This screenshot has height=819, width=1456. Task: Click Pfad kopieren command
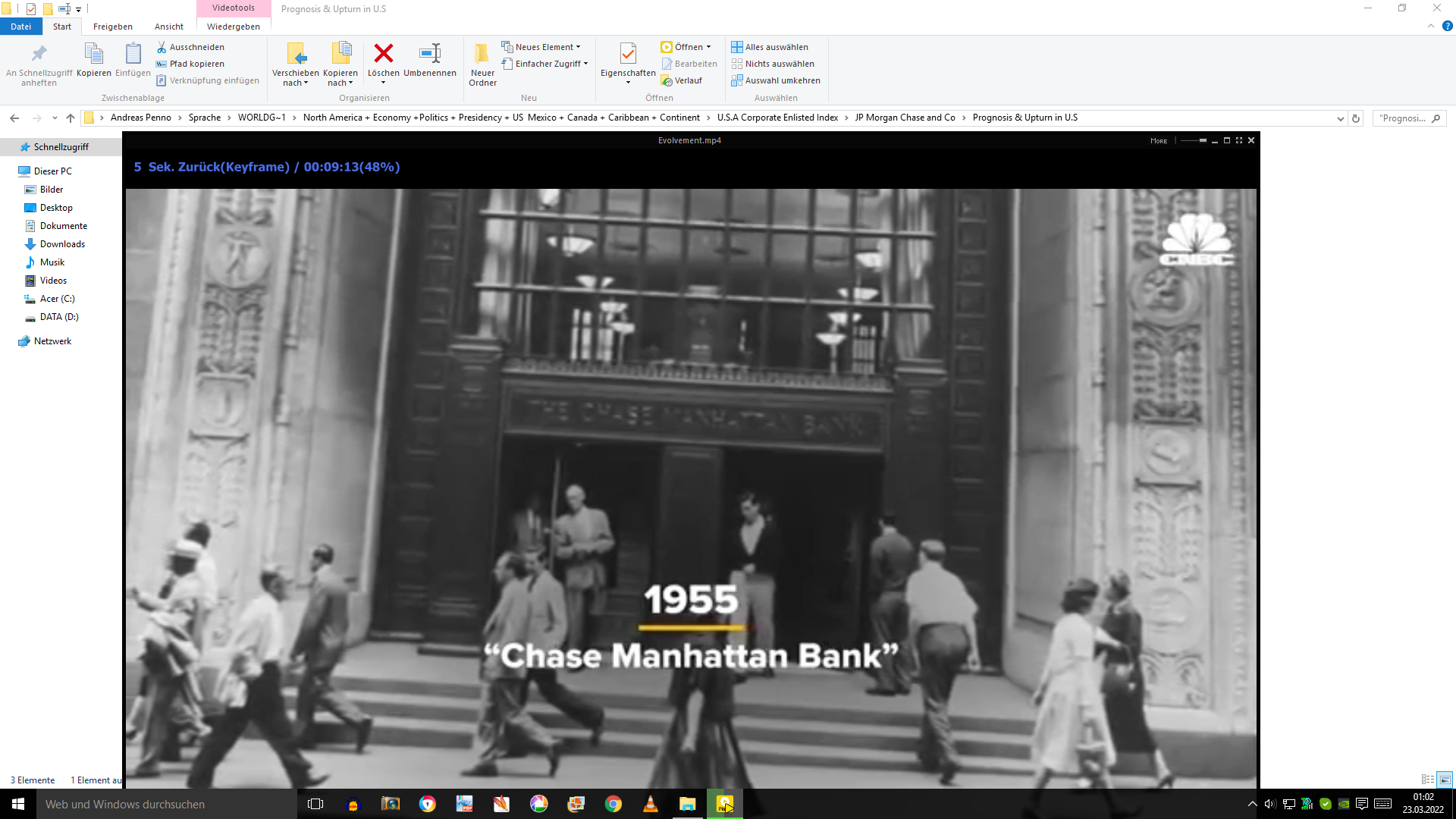tap(190, 64)
